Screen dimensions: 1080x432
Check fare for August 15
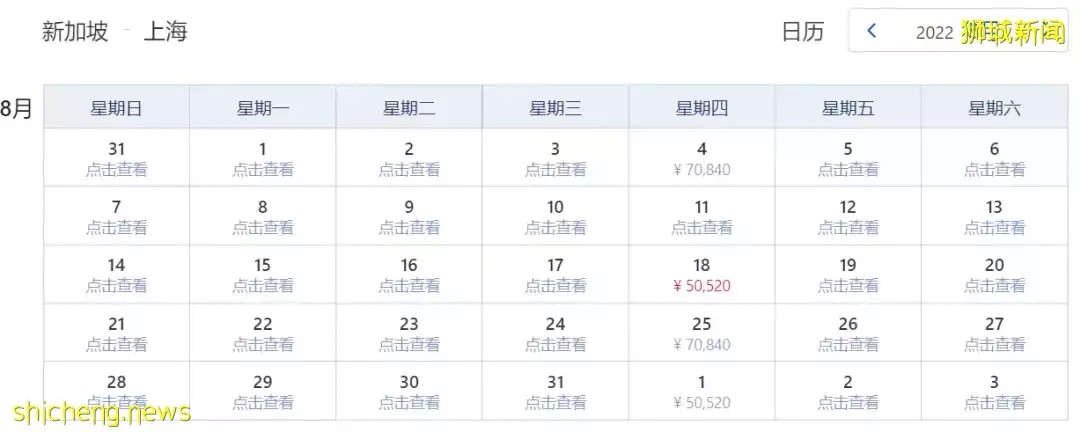pos(262,275)
